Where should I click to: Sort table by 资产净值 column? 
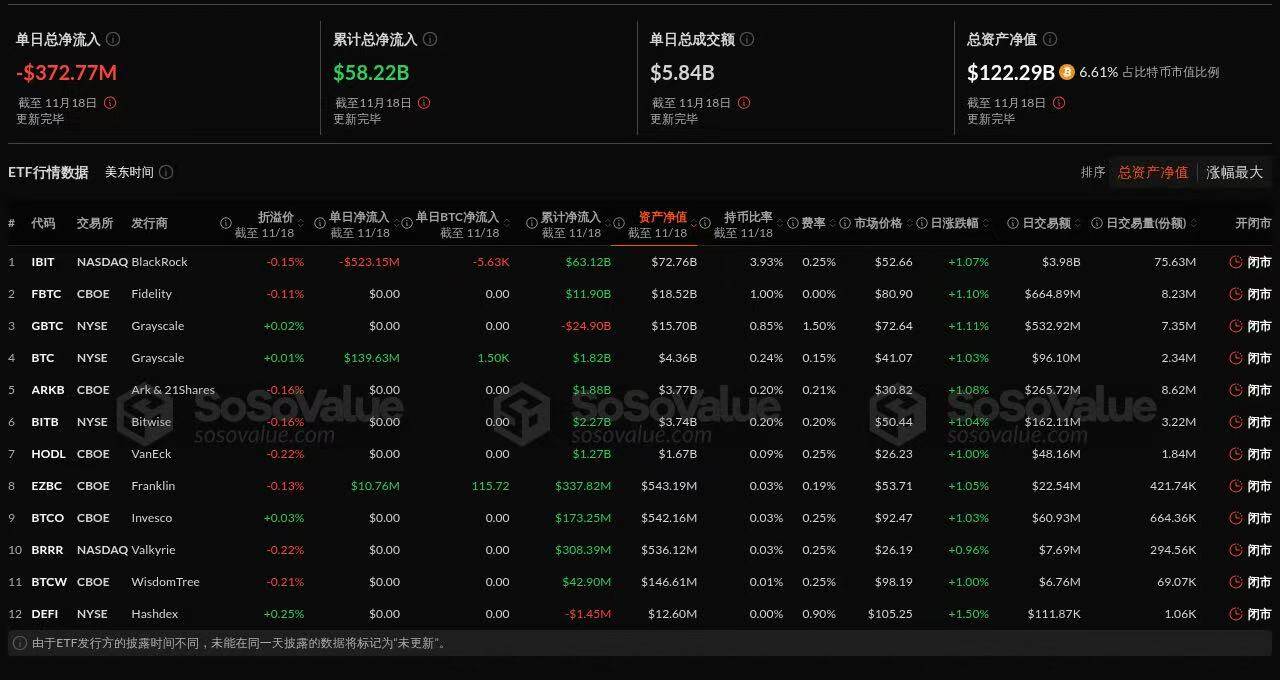pyautogui.click(x=662, y=218)
